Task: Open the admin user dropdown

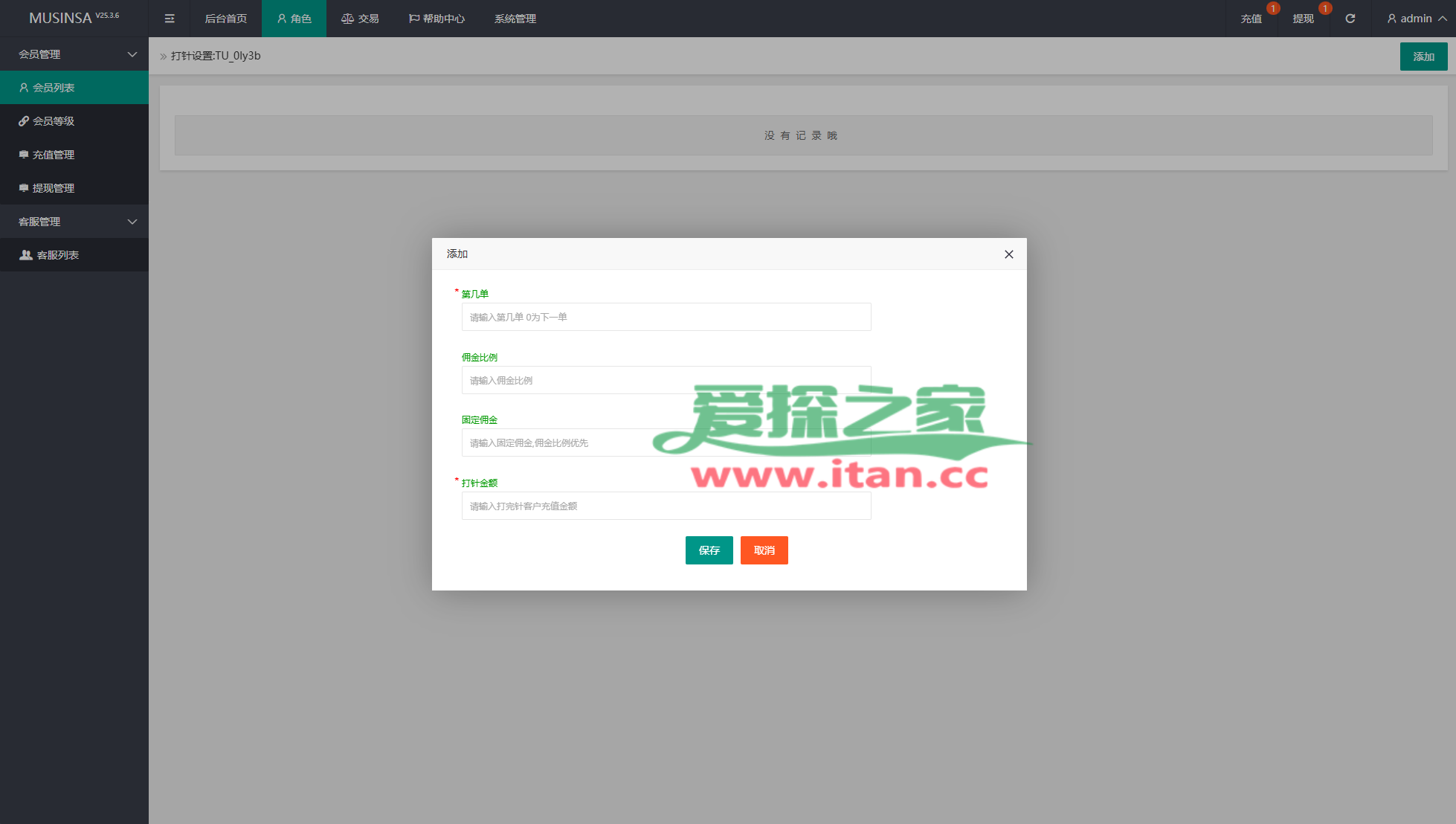Action: click(1416, 19)
